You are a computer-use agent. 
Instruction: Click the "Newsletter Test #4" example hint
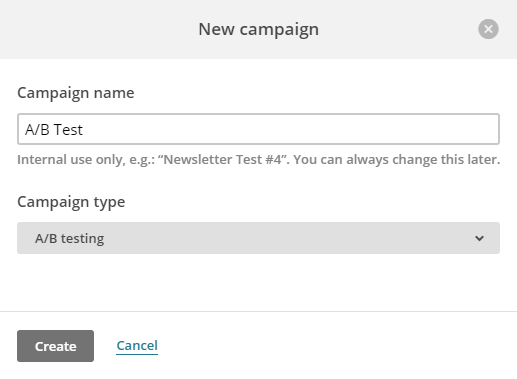(222, 160)
